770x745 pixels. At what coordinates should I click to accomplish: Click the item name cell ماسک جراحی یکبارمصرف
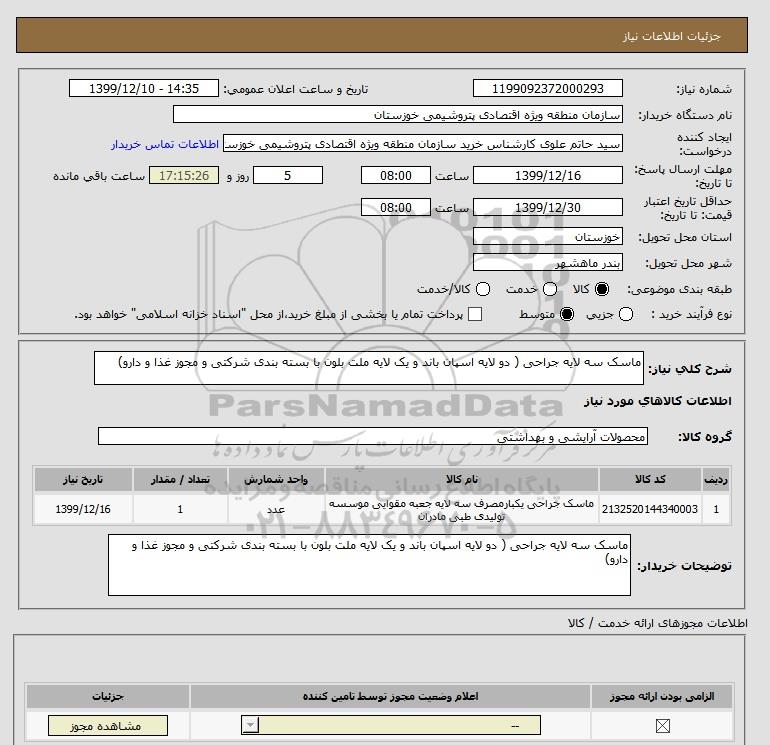click(x=462, y=509)
